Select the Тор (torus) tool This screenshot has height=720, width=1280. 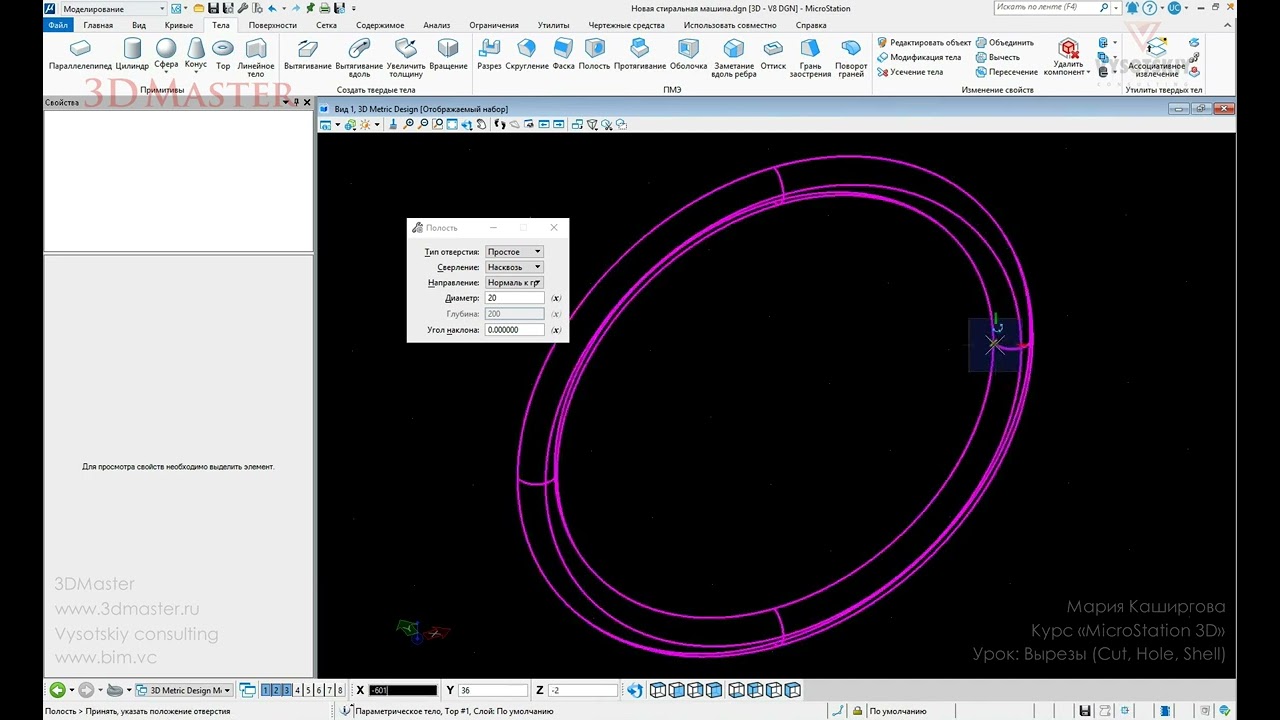(x=223, y=55)
